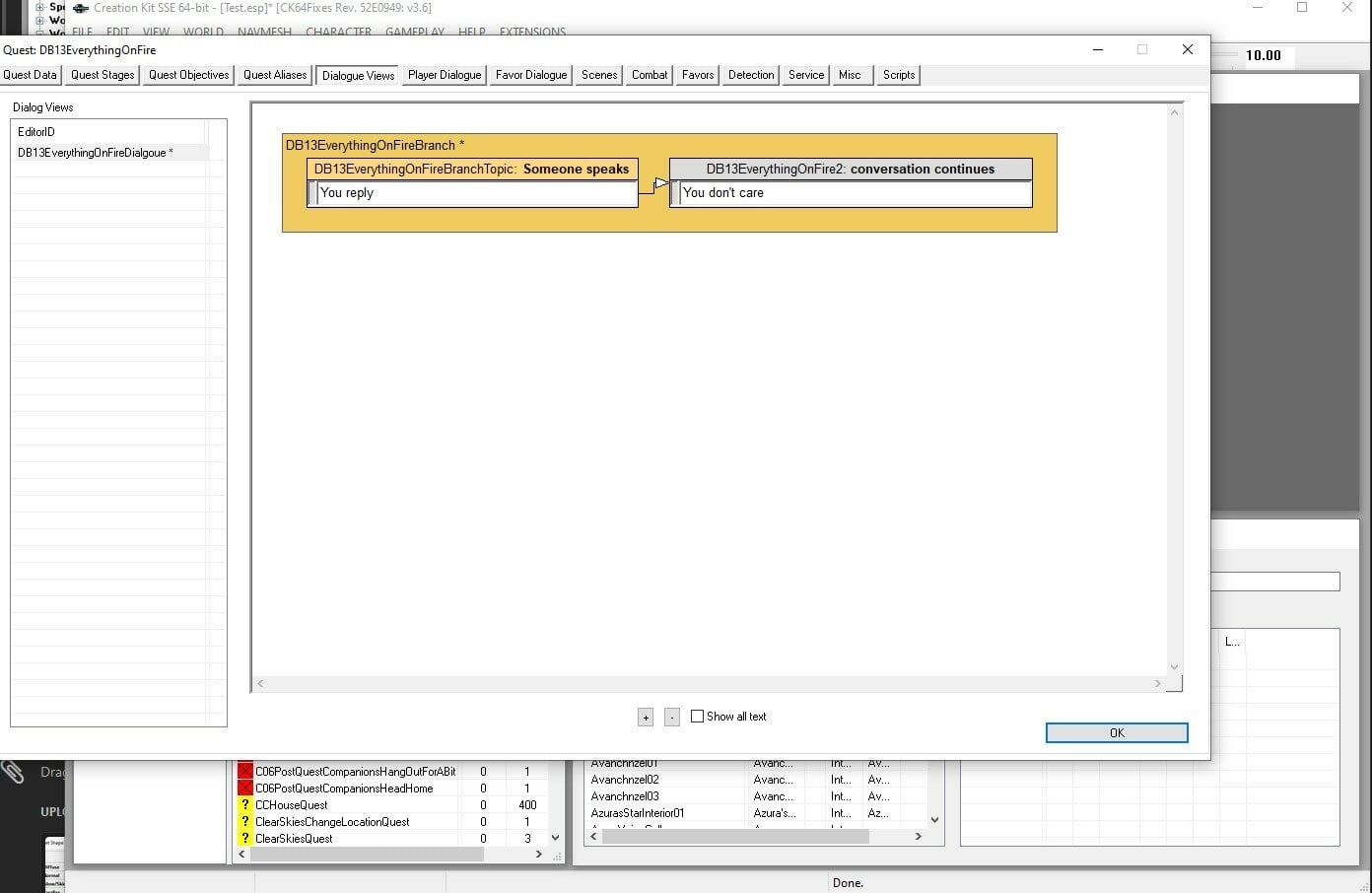Image resolution: width=1372 pixels, height=893 pixels.
Task: Open the CHARACTER menu in Creation Kit
Action: [338, 32]
